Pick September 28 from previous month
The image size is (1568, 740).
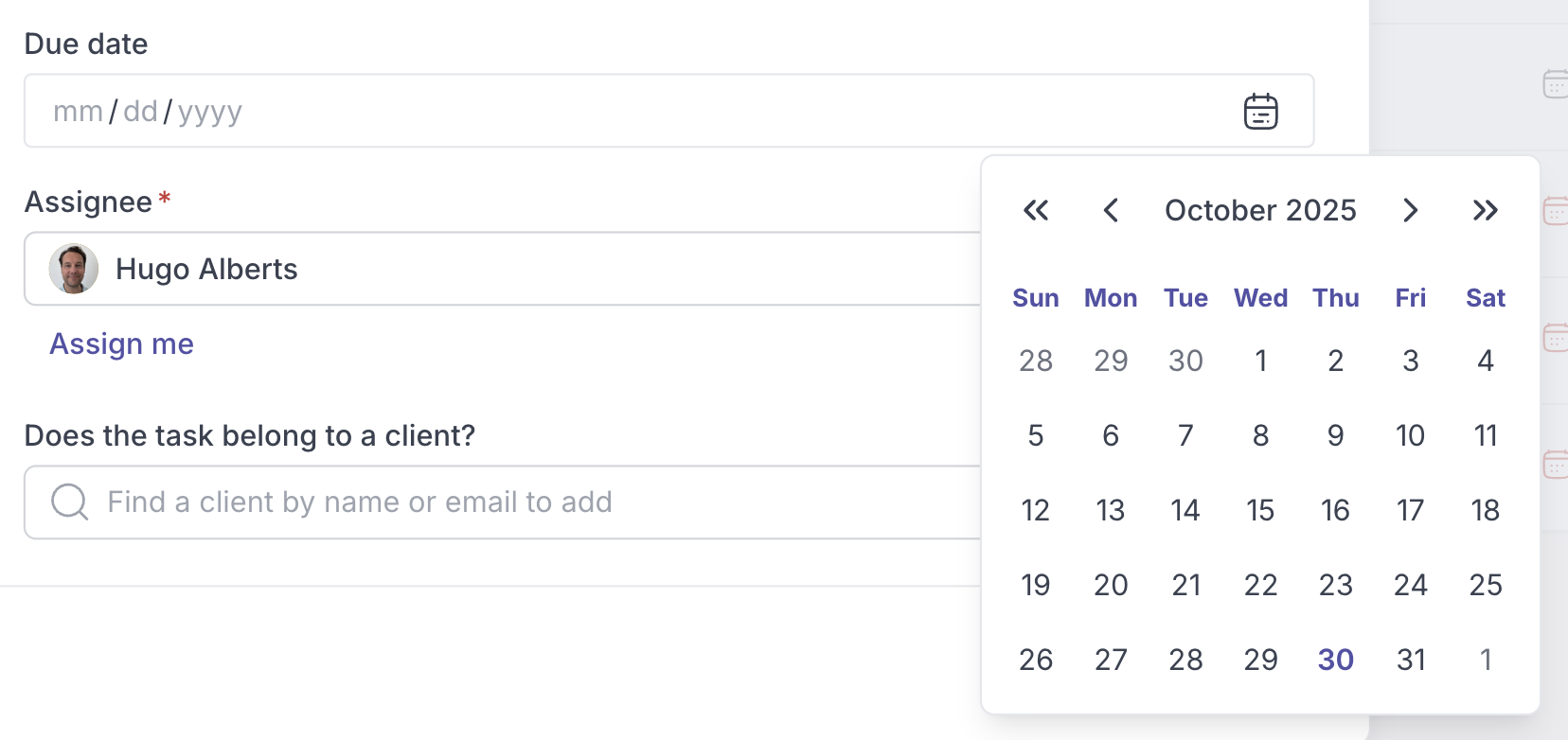coord(1036,361)
